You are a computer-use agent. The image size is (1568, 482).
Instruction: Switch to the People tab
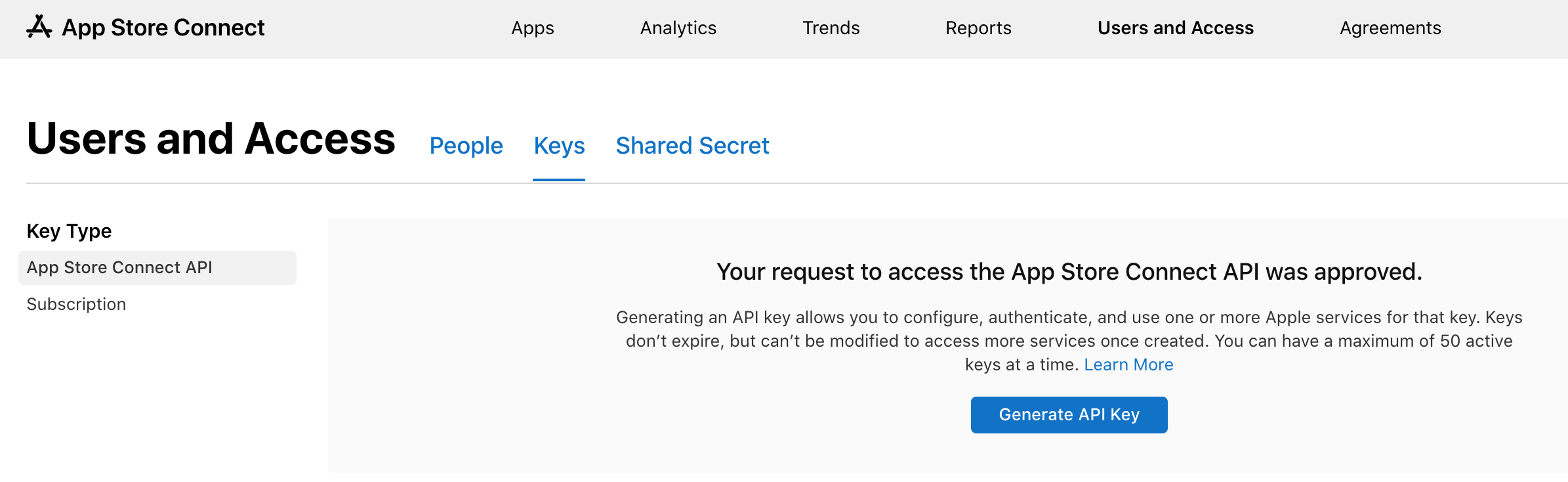click(x=466, y=146)
